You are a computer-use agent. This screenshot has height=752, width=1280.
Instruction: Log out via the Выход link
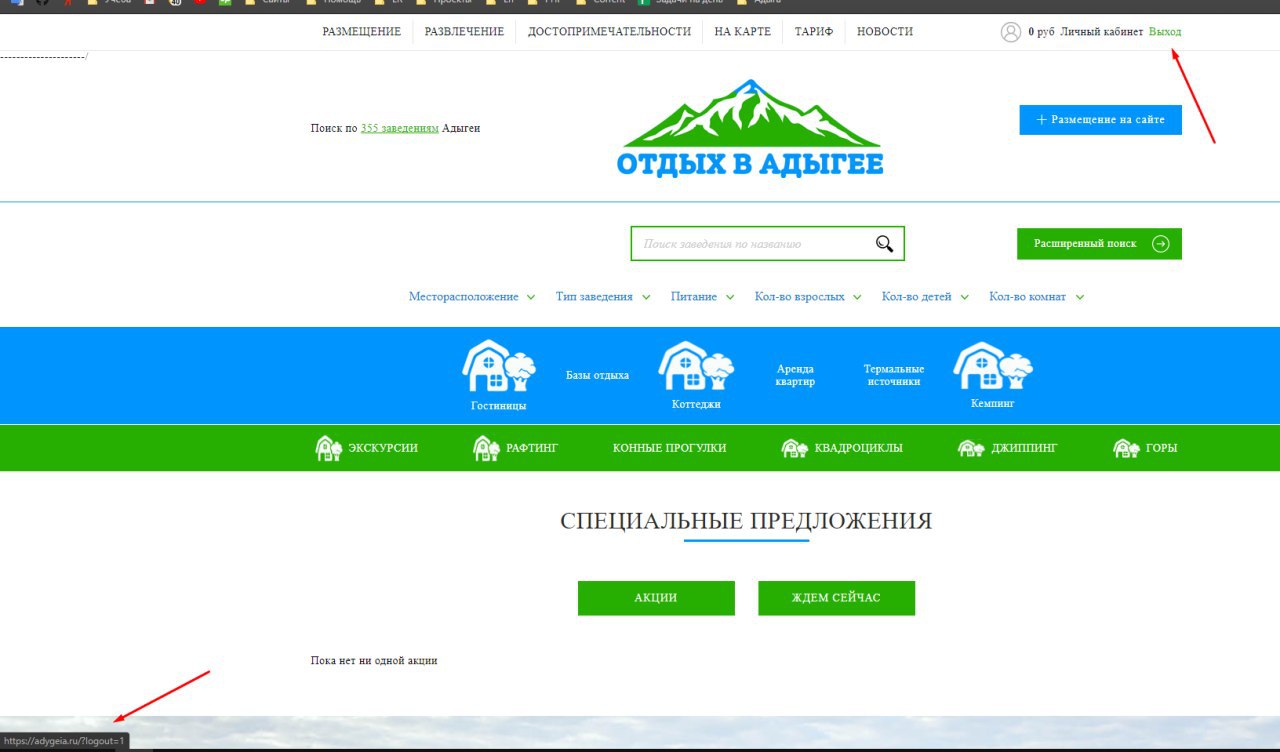point(1165,32)
